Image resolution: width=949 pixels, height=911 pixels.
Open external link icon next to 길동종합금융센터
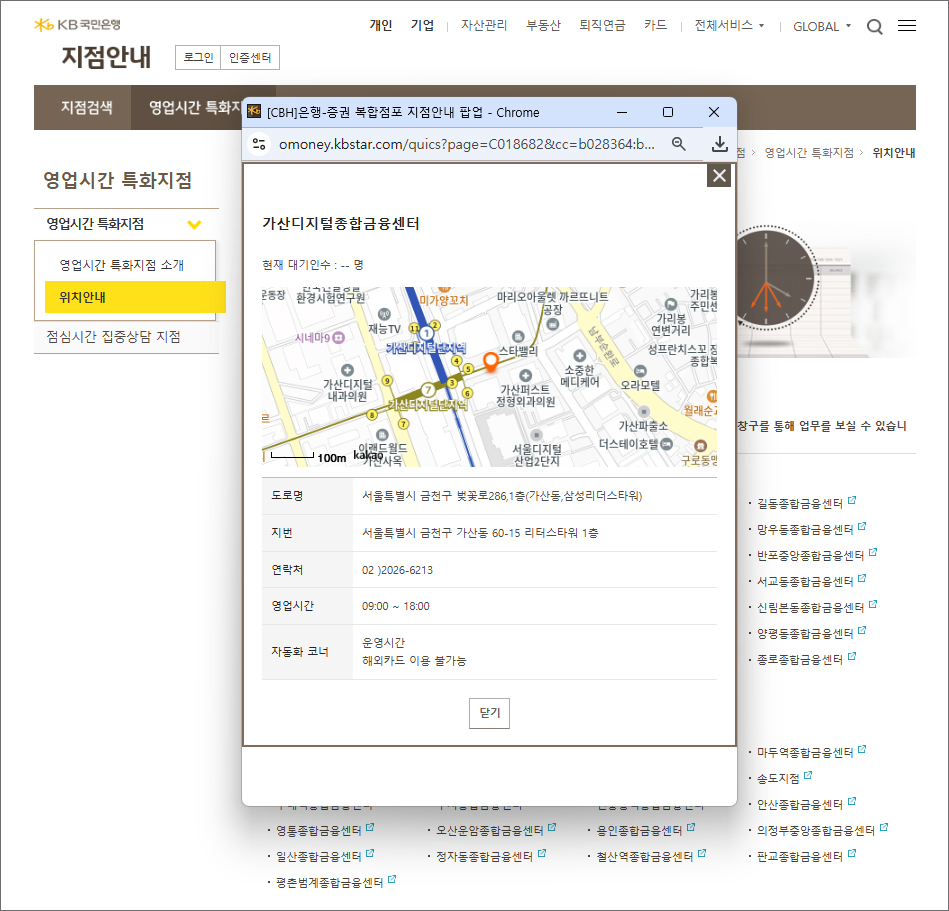pyautogui.click(x=852, y=501)
